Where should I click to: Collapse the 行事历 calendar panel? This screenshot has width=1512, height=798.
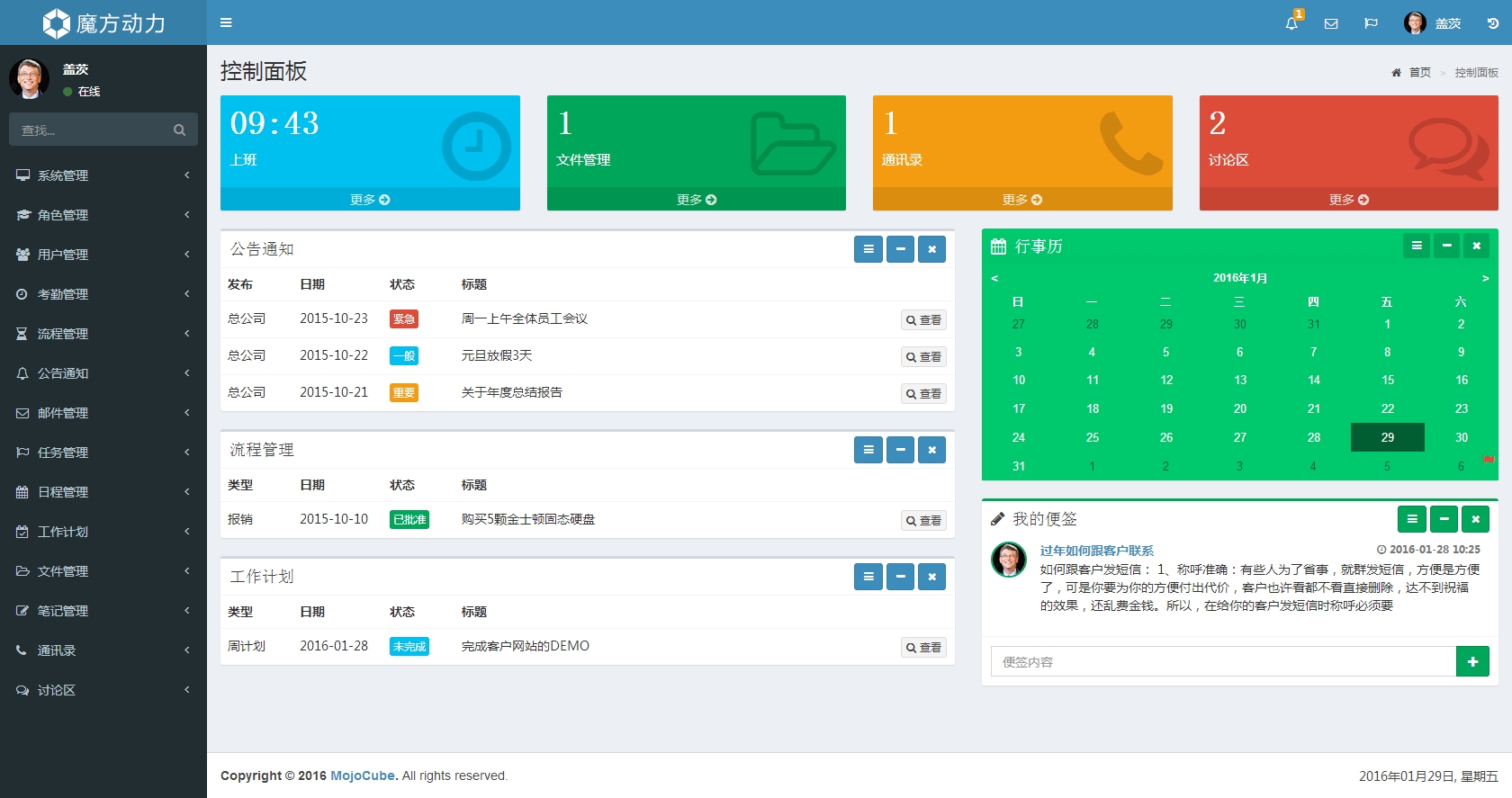1446,246
